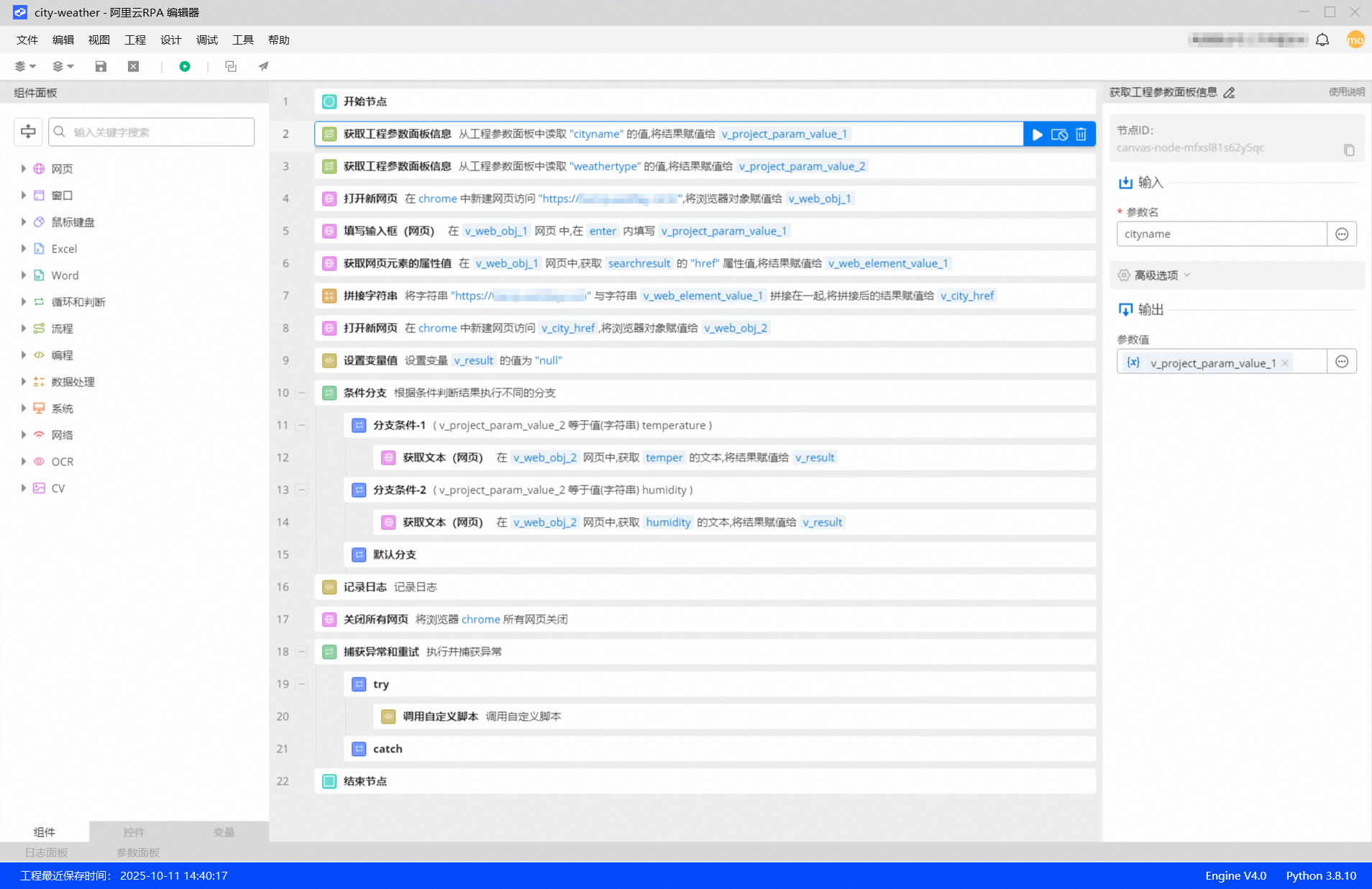Open the 参数面板 tab
1372x889 pixels.
tap(138, 852)
